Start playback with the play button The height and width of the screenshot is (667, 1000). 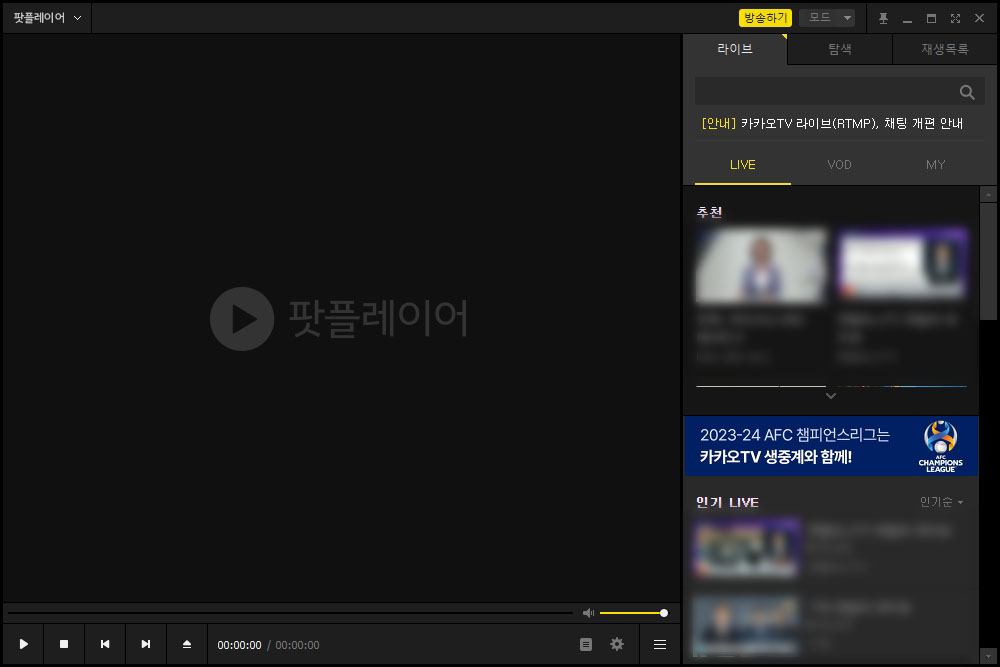(24, 644)
